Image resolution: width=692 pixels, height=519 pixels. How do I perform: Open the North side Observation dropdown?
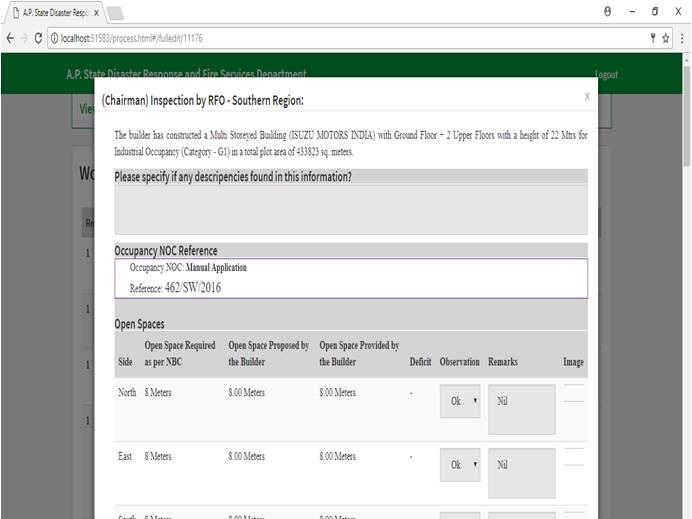pos(459,400)
